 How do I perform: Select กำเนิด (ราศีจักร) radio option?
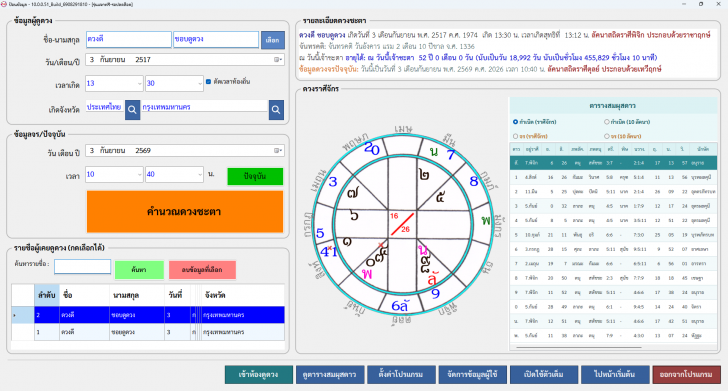click(x=515, y=122)
